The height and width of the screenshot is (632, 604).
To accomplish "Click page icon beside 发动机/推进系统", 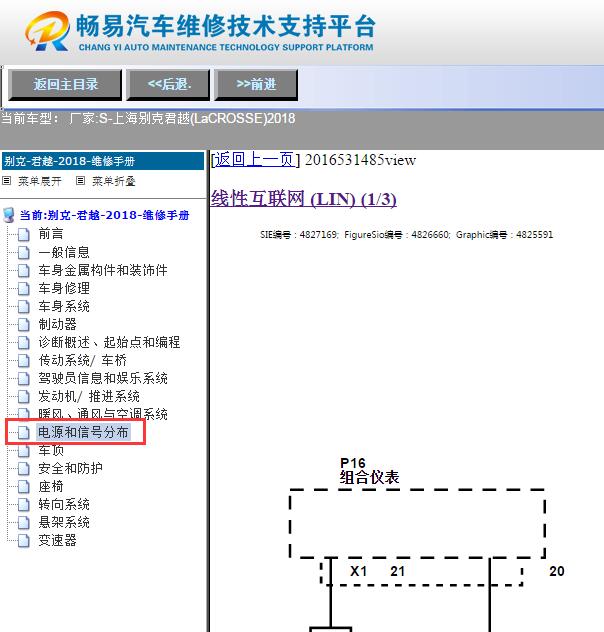I will 23,397.
